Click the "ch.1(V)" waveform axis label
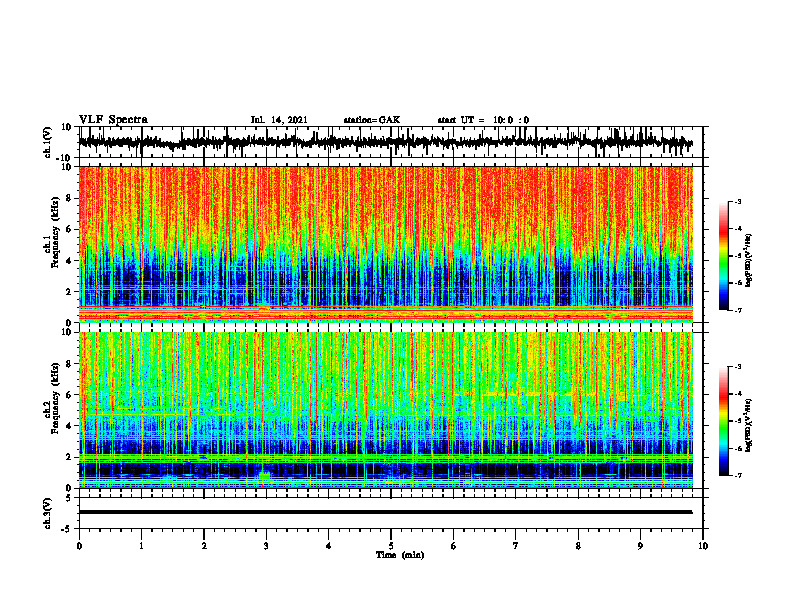 pyautogui.click(x=48, y=142)
